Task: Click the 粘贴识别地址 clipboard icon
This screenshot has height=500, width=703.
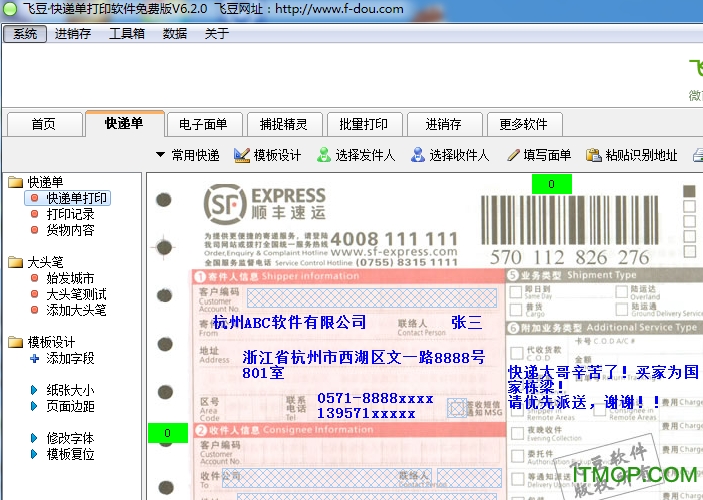Action: (x=594, y=155)
